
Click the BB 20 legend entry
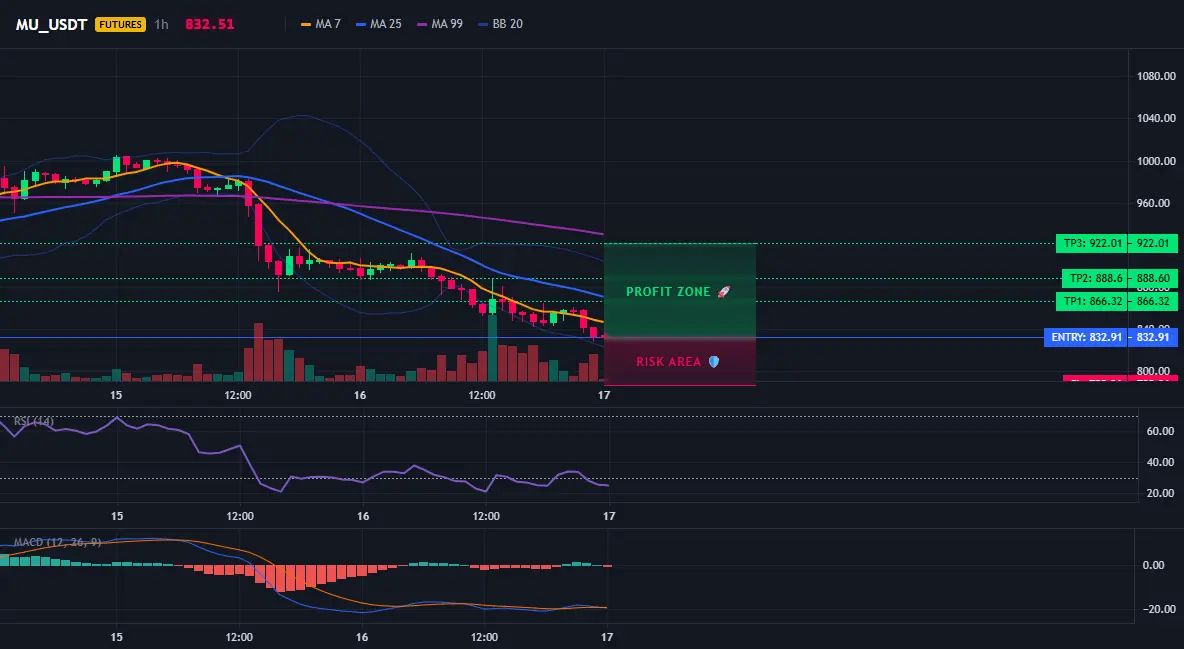pyautogui.click(x=501, y=24)
